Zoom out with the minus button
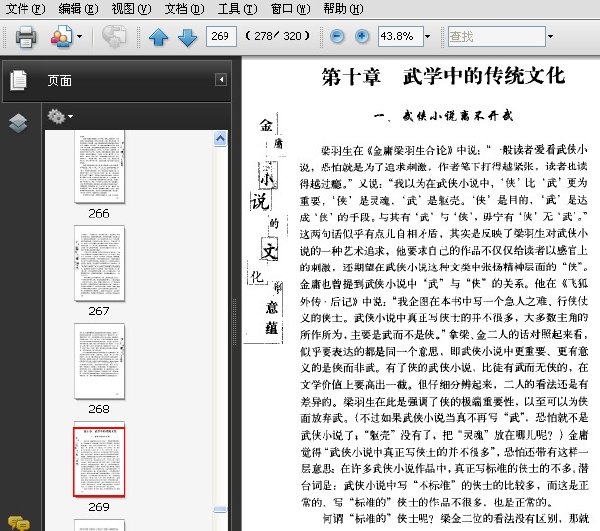 (x=337, y=36)
